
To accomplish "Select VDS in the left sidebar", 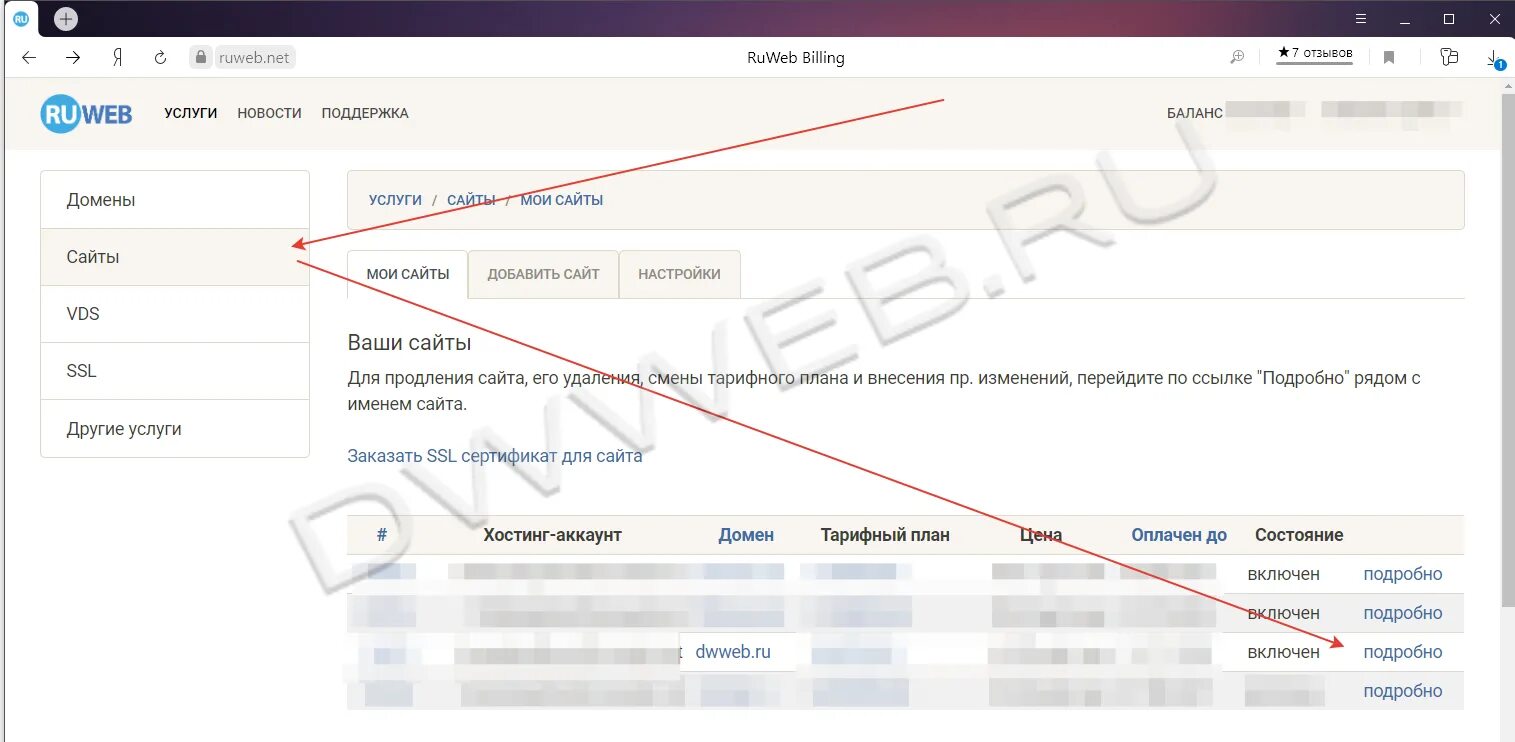I will (x=175, y=314).
